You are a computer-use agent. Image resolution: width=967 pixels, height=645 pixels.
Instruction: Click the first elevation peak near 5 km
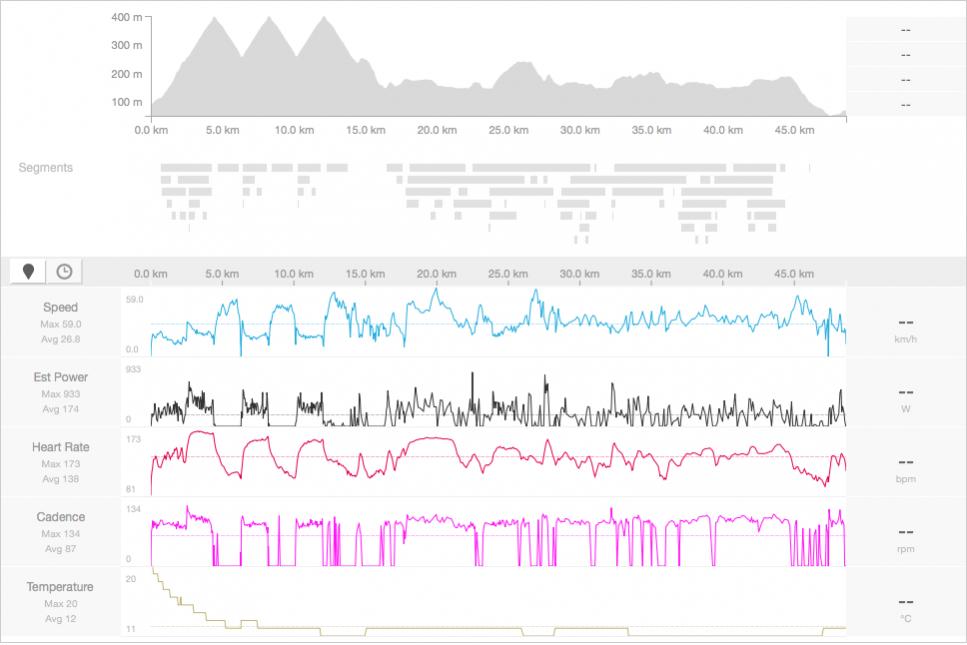(215, 18)
